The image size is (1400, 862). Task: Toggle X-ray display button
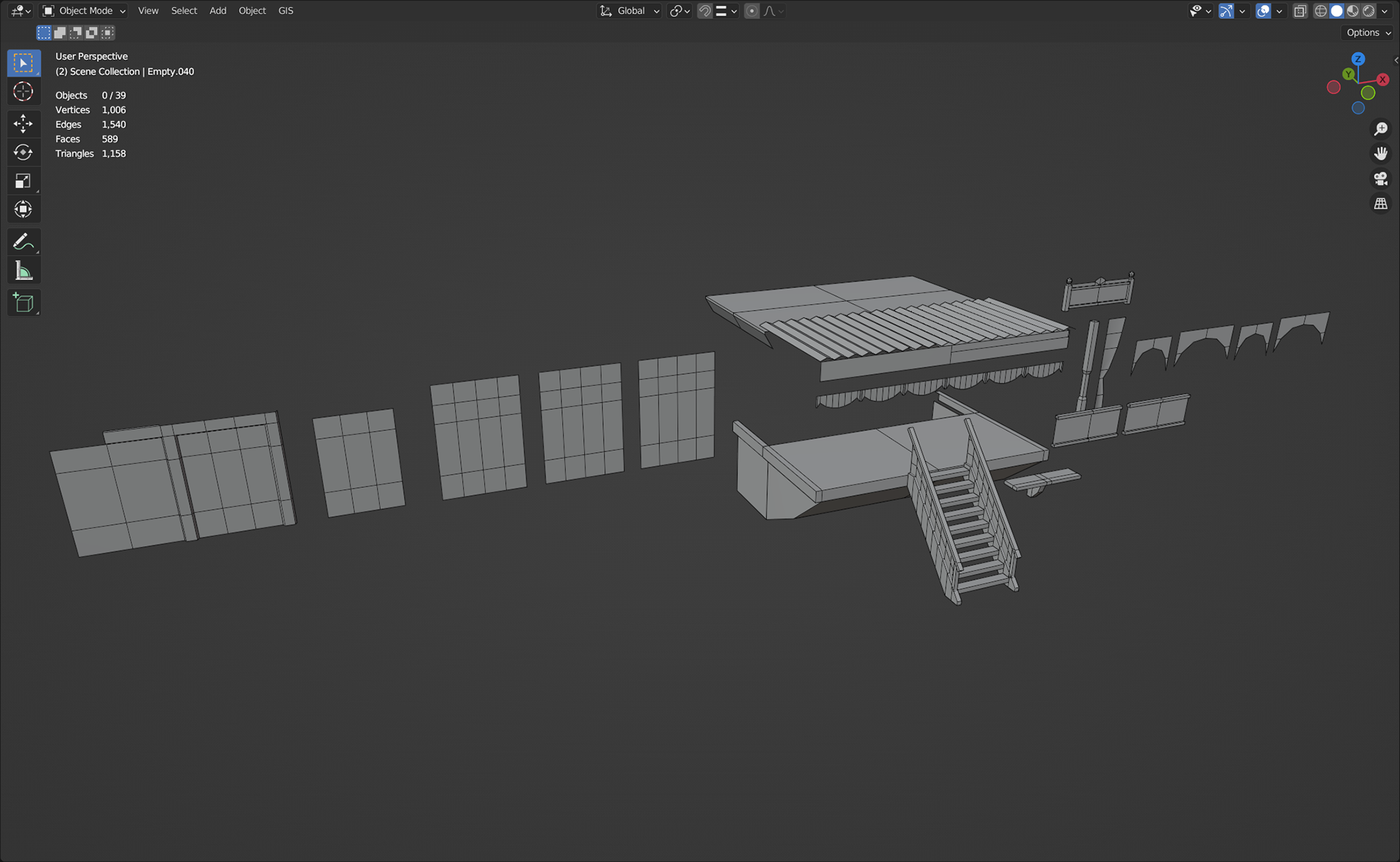click(x=1300, y=11)
